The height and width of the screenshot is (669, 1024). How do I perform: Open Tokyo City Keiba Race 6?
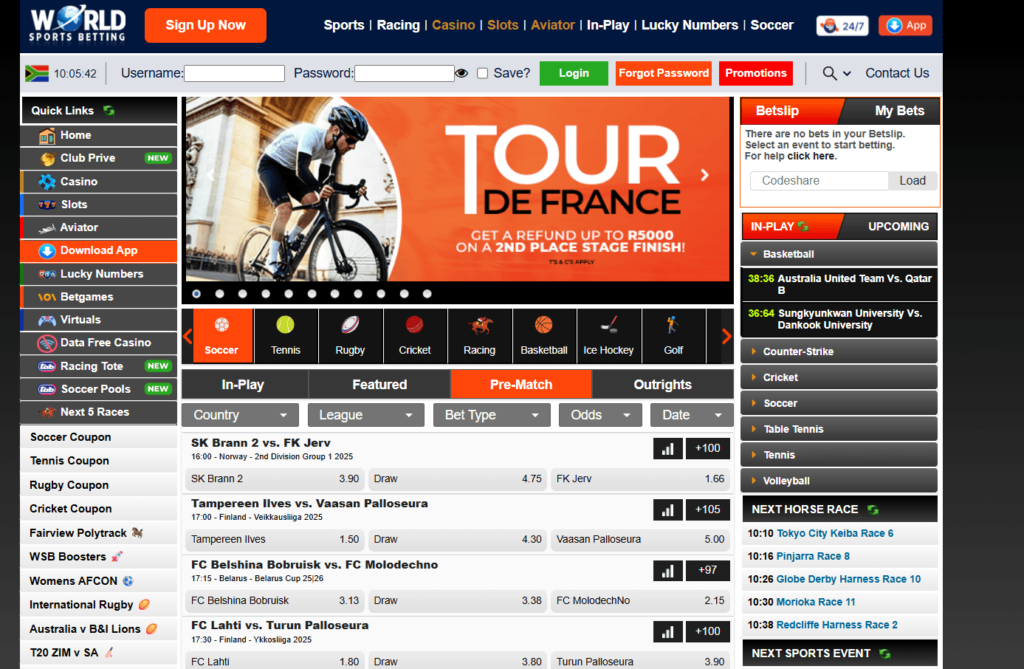pyautogui.click(x=835, y=533)
